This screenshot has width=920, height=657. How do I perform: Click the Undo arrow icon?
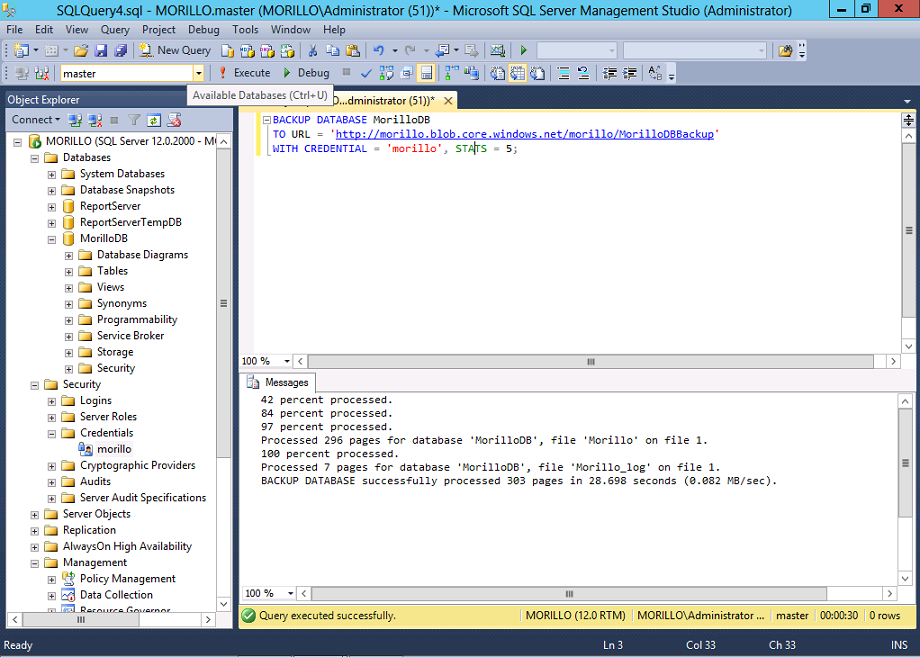(x=378, y=51)
